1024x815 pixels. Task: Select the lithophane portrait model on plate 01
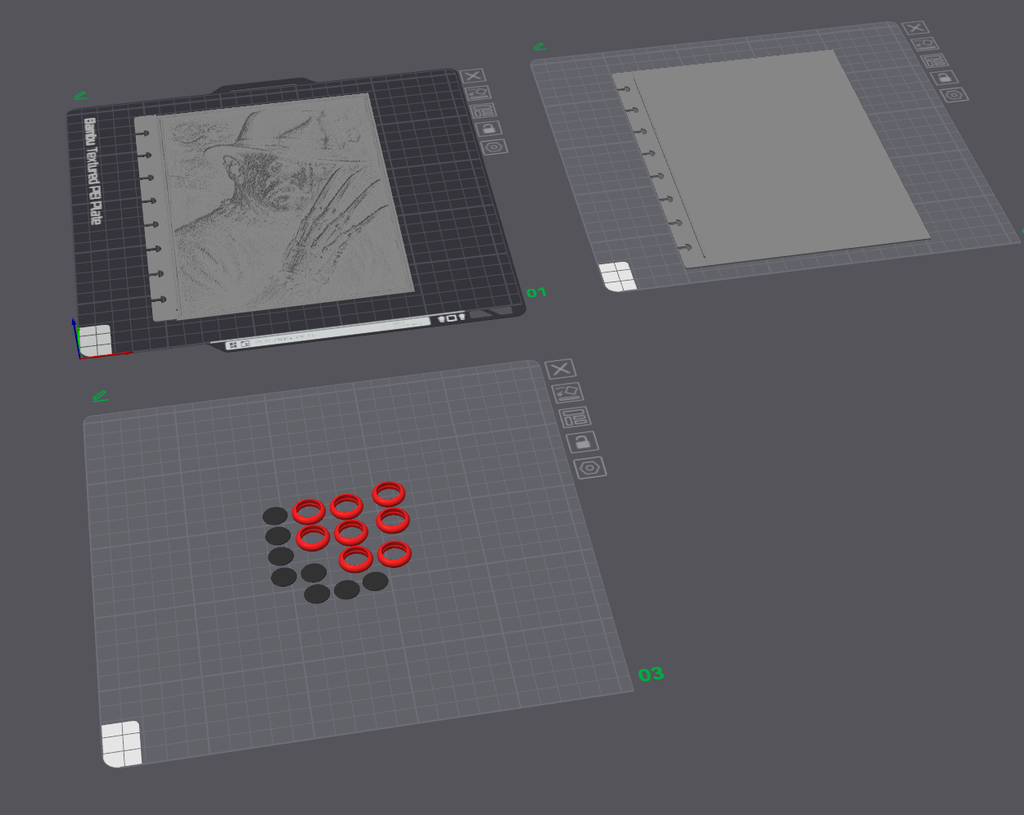tap(274, 206)
